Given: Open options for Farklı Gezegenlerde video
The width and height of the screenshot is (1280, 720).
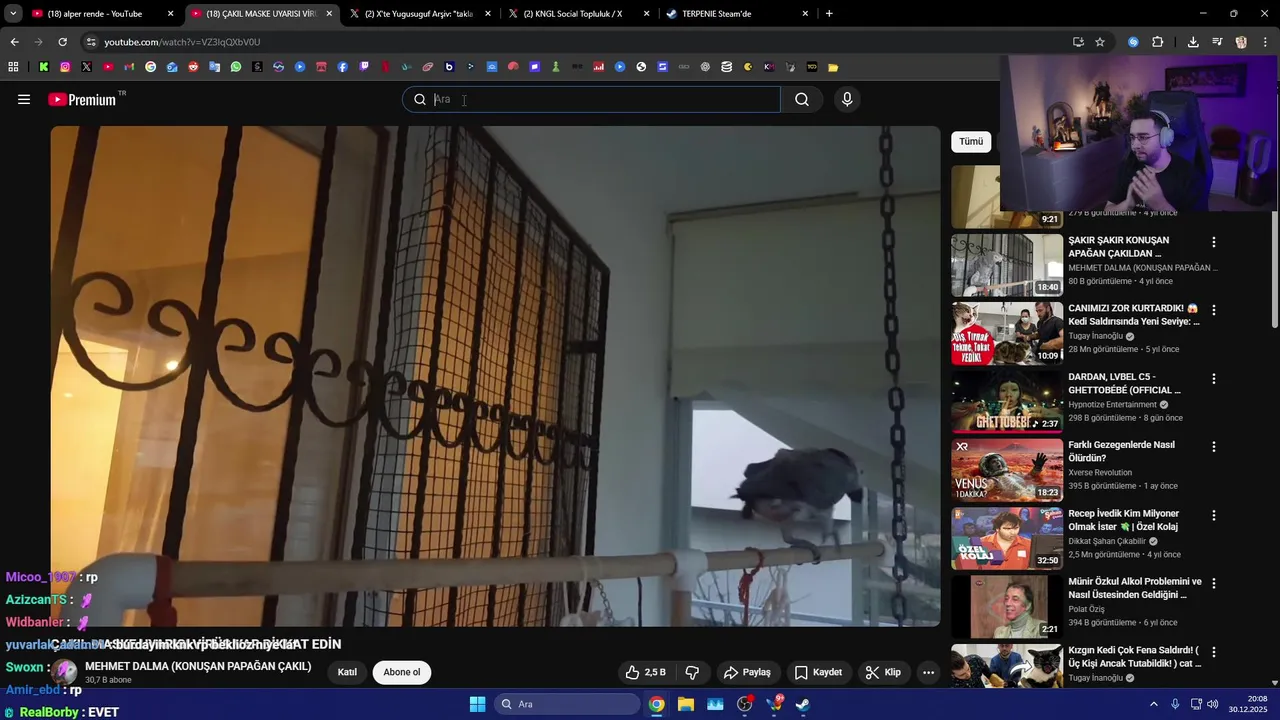Looking at the screenshot, I should point(1214,447).
